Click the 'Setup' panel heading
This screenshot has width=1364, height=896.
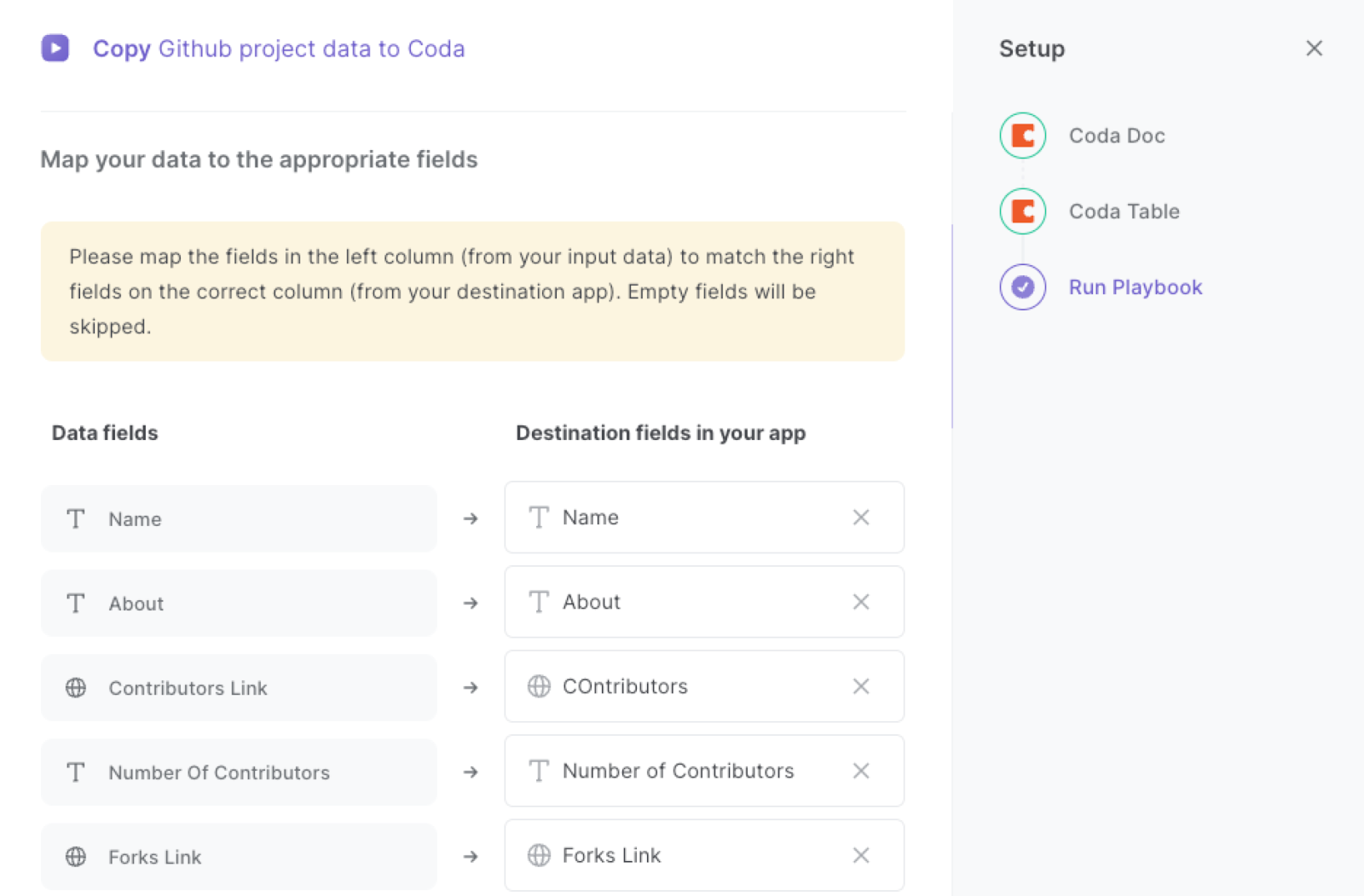tap(1032, 49)
